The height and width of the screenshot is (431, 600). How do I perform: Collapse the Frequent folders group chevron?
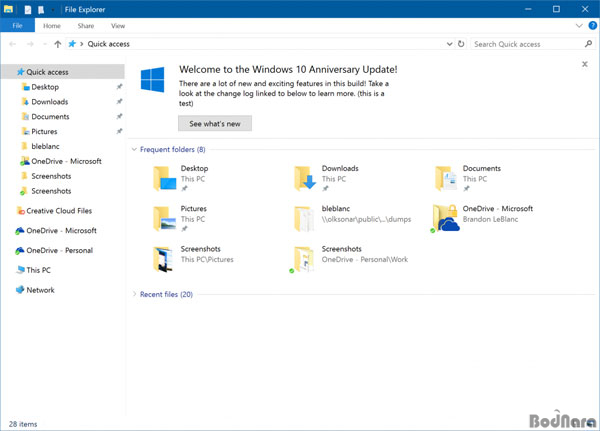(x=134, y=149)
